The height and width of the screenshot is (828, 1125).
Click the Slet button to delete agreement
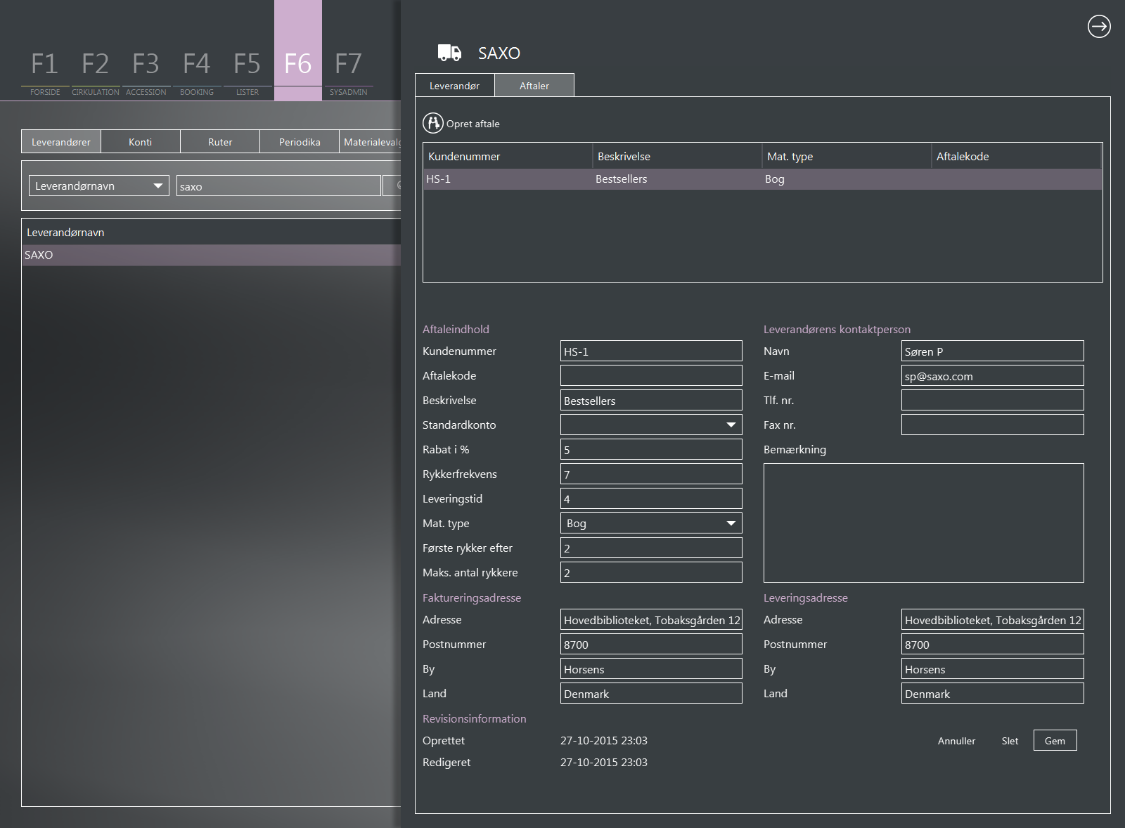click(x=1009, y=740)
